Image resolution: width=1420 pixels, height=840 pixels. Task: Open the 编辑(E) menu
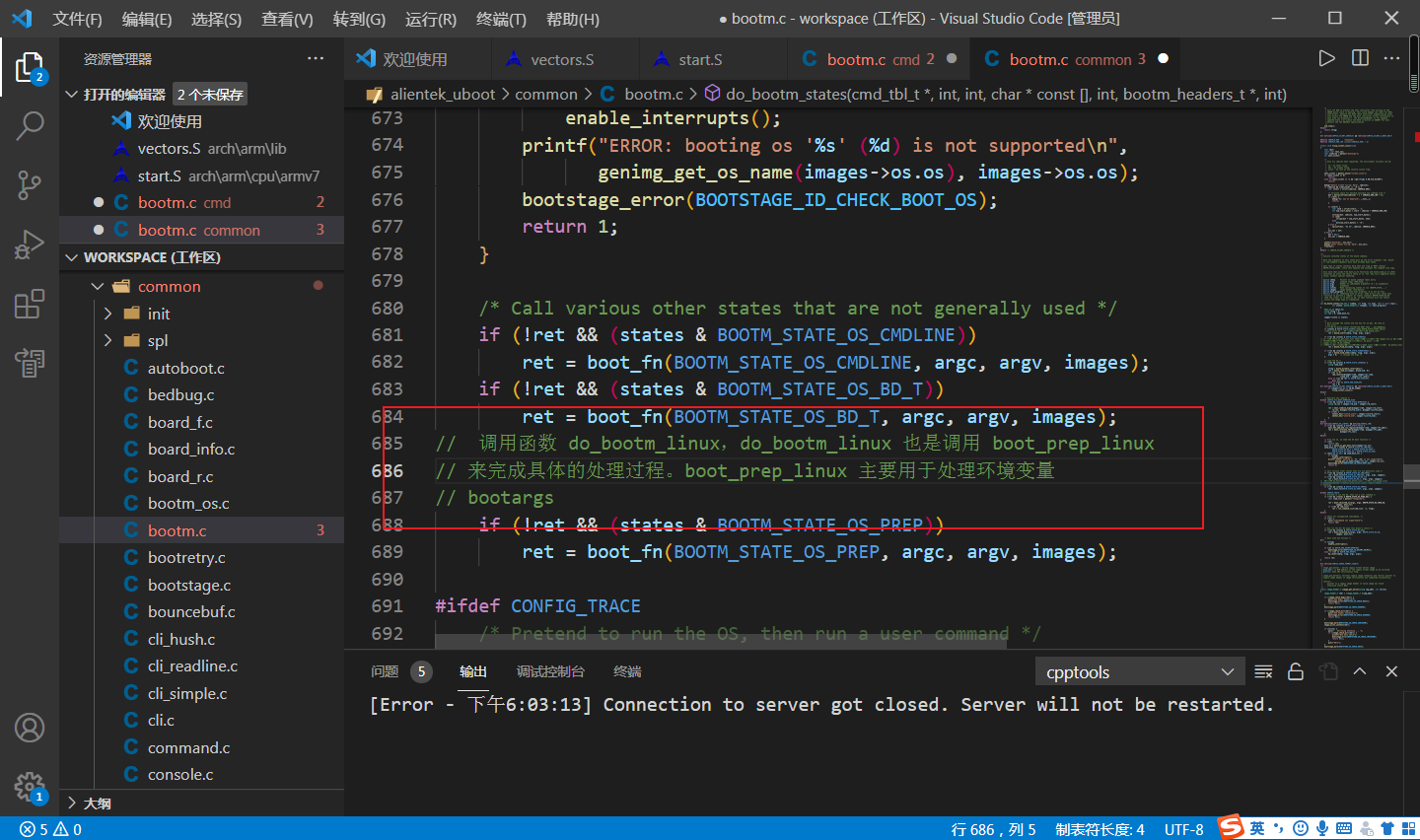(x=147, y=19)
